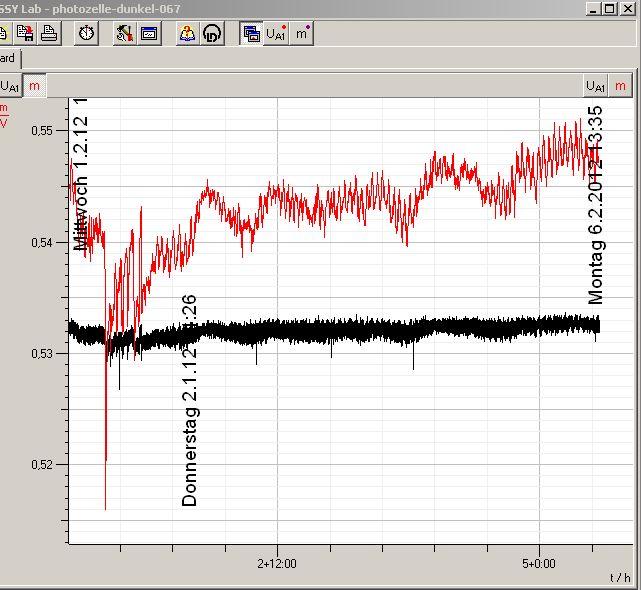Click the 2+12:00 time axis label
This screenshot has width=641, height=590.
pyautogui.click(x=277, y=564)
